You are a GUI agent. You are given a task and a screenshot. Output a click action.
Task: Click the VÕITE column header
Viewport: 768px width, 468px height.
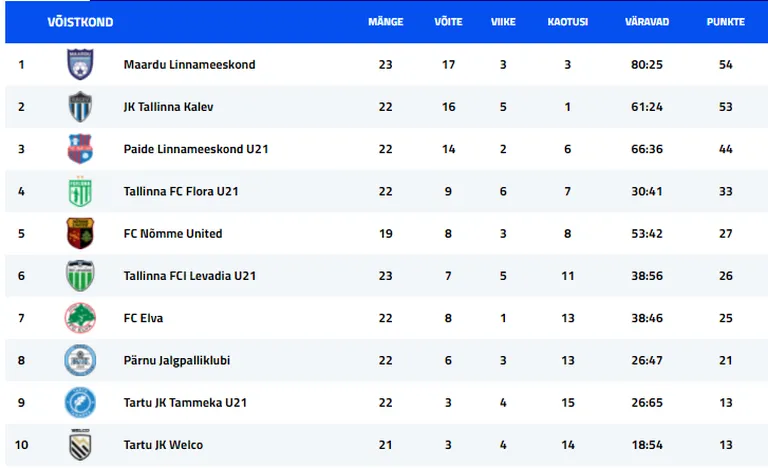(448, 22)
